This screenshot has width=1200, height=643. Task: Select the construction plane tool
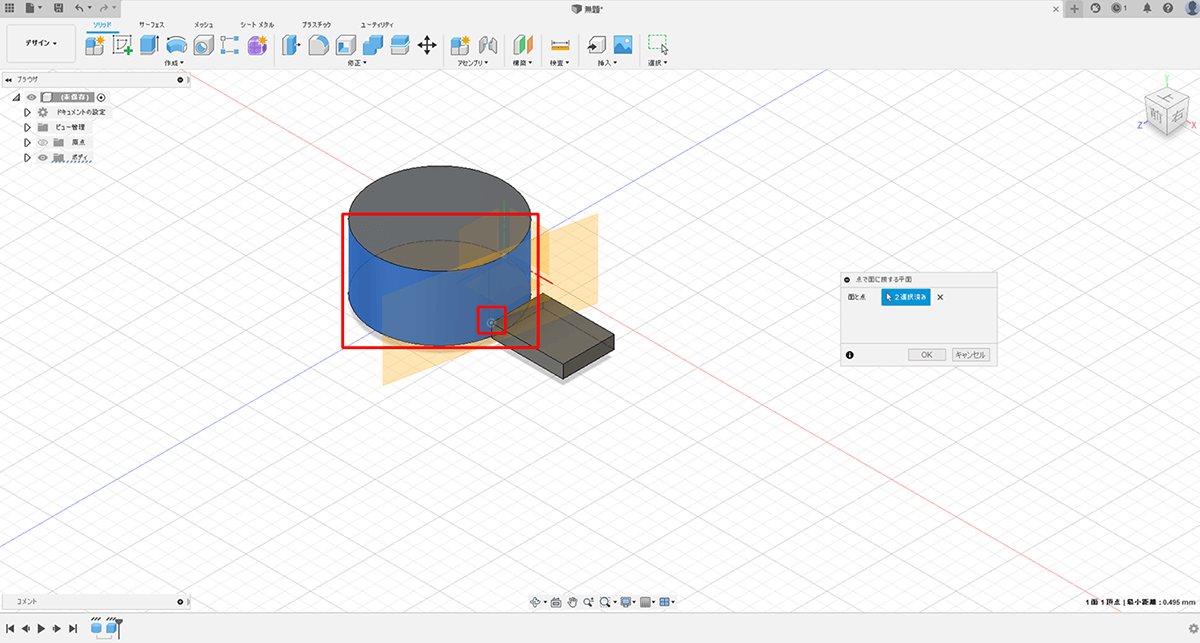[522, 44]
